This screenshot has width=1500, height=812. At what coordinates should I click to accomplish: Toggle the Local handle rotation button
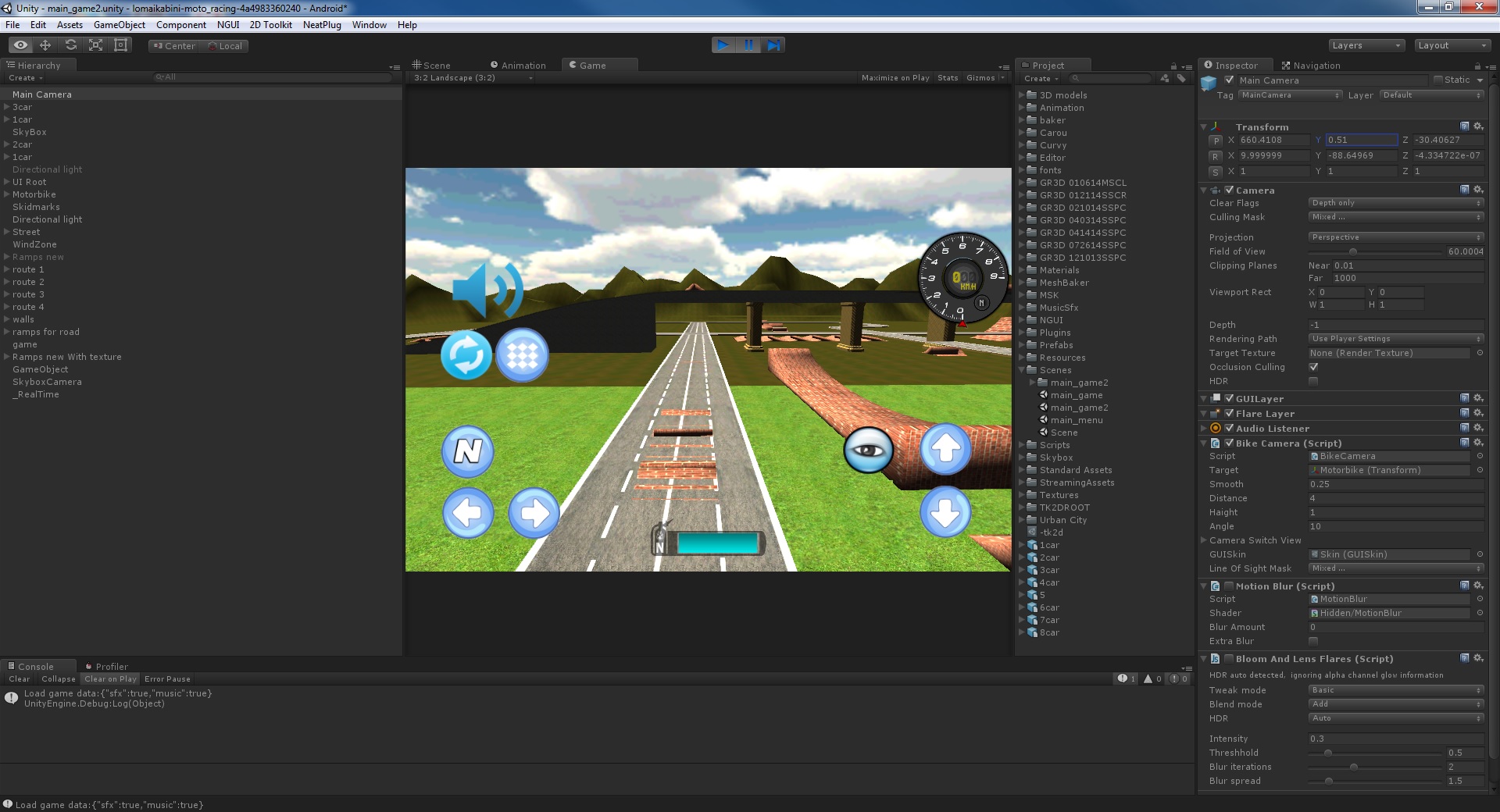[x=225, y=45]
